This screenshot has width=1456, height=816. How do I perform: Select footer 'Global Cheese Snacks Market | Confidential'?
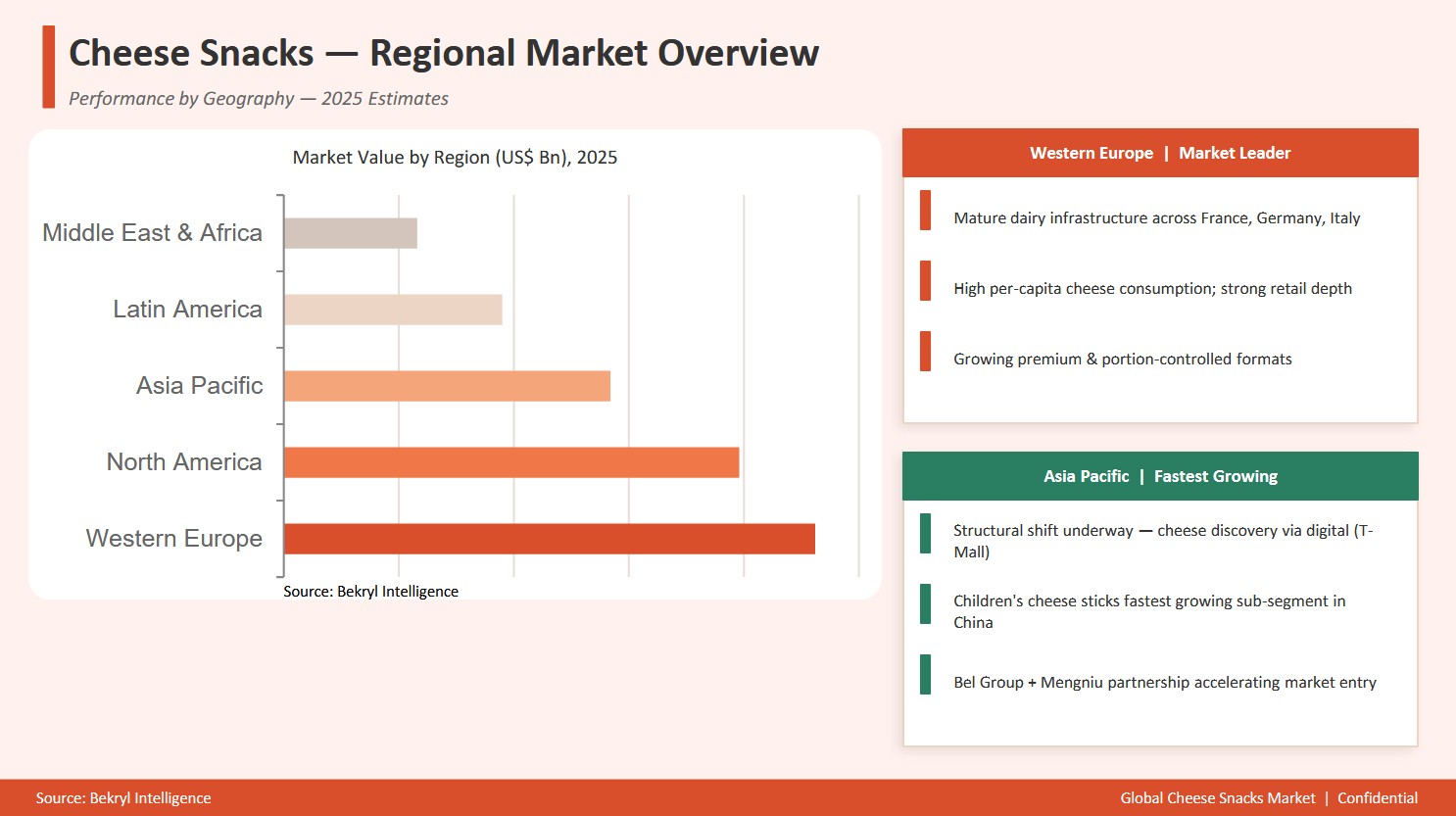tap(1269, 798)
